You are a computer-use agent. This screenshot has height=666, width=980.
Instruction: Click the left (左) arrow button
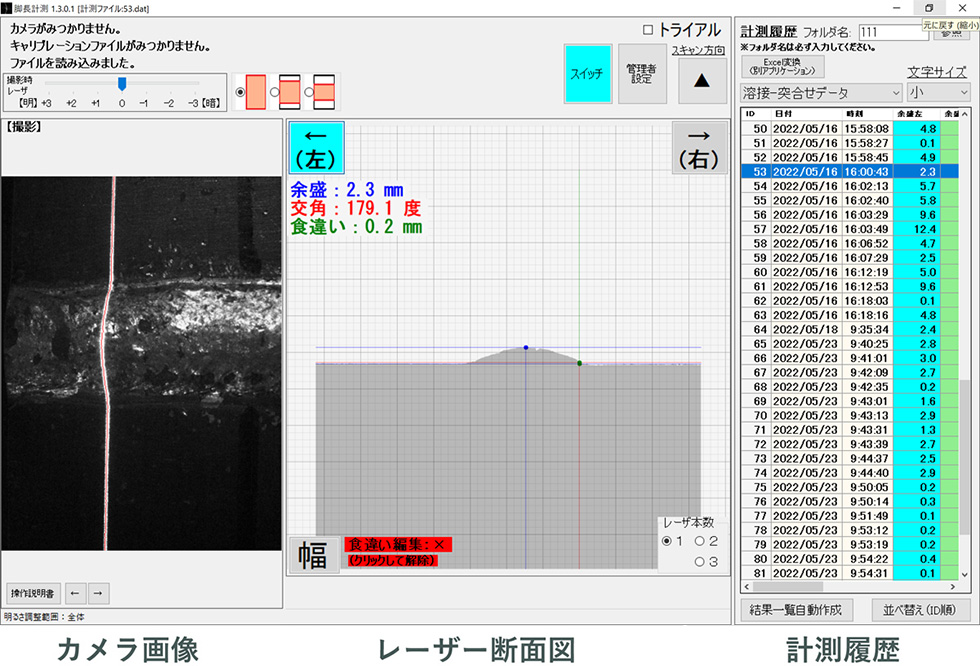[316, 147]
